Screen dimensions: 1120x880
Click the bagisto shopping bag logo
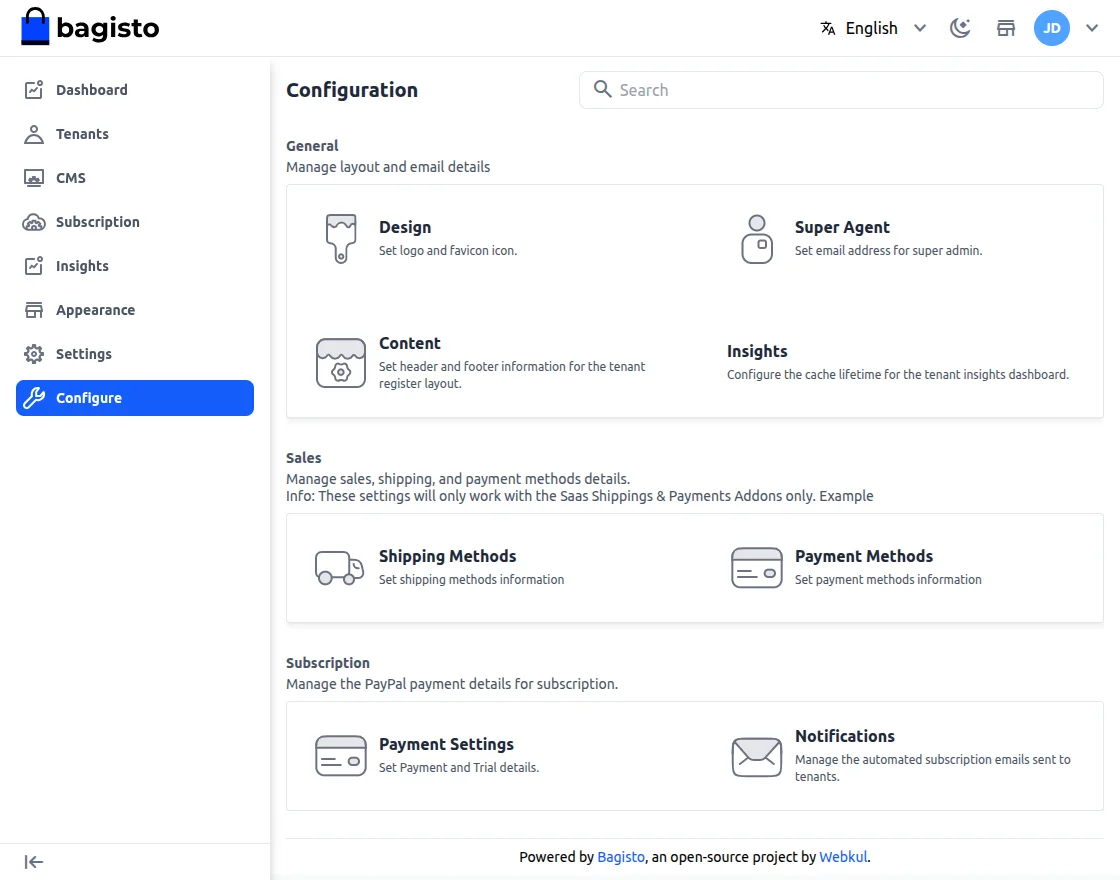[90, 27]
